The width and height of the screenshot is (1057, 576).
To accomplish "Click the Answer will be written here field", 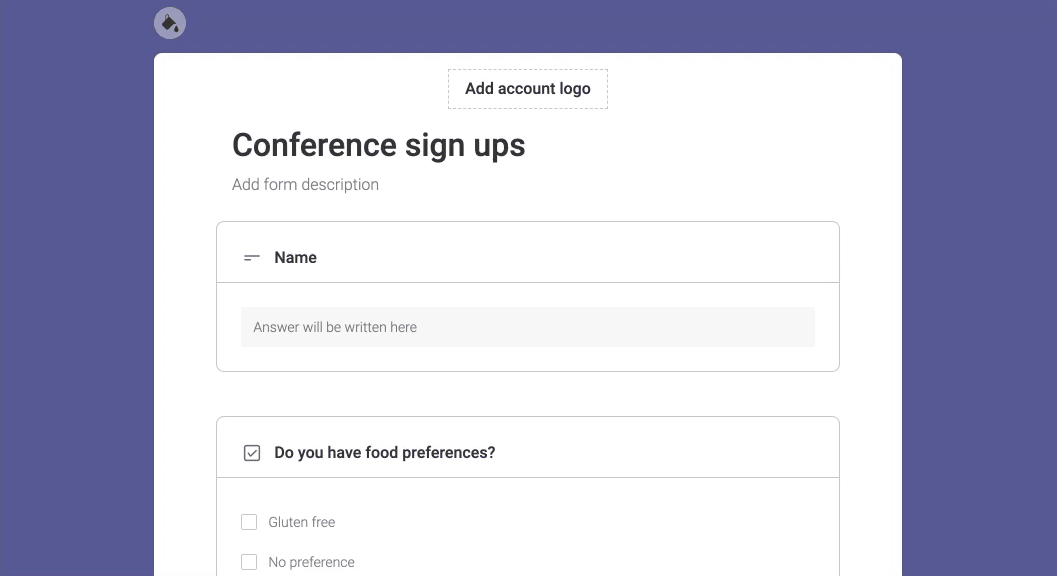I will [528, 327].
